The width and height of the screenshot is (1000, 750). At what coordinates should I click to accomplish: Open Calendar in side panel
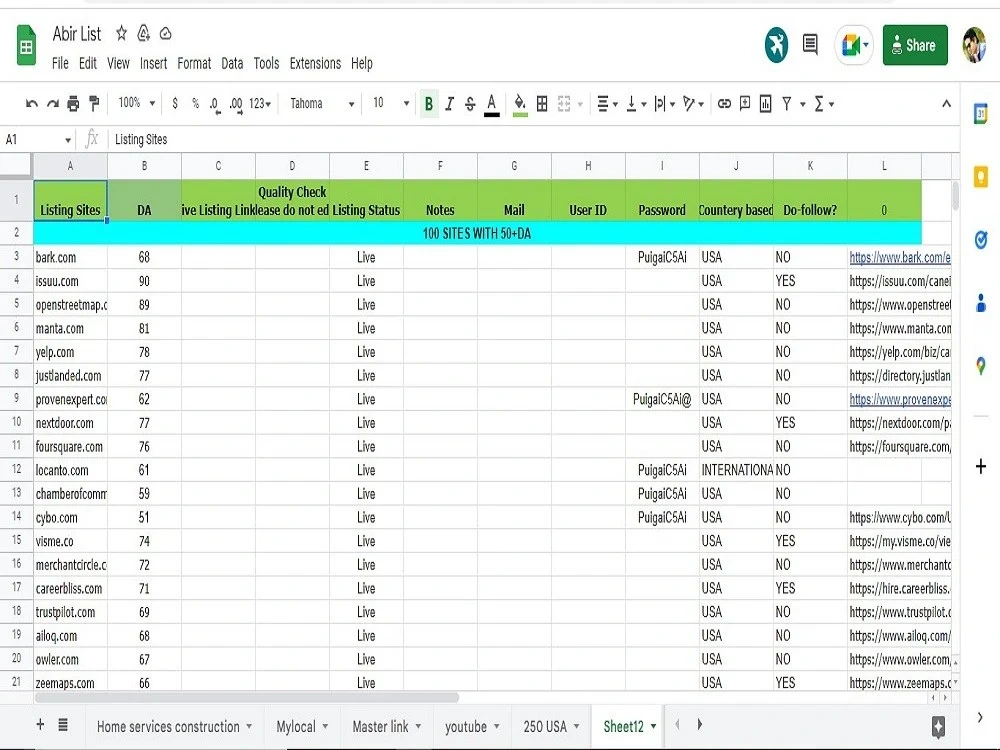980,114
